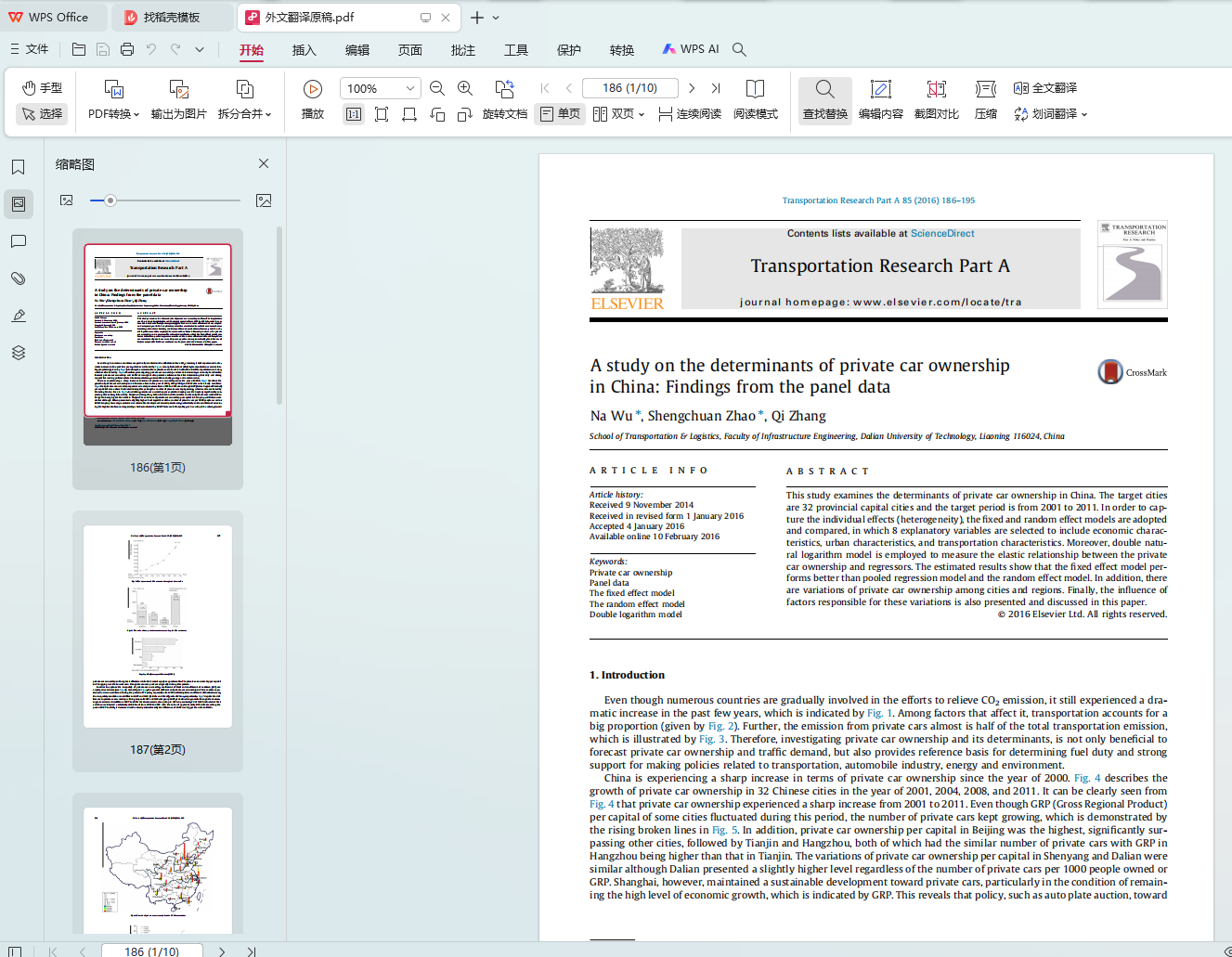This screenshot has height=957, width=1232.
Task: Open the ScienceDirect link in document
Action: [941, 234]
